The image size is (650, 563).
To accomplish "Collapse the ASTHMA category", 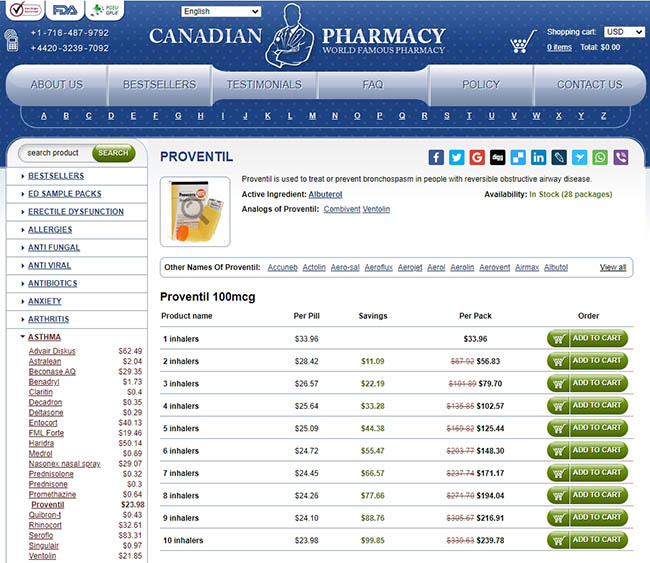I will point(44,337).
